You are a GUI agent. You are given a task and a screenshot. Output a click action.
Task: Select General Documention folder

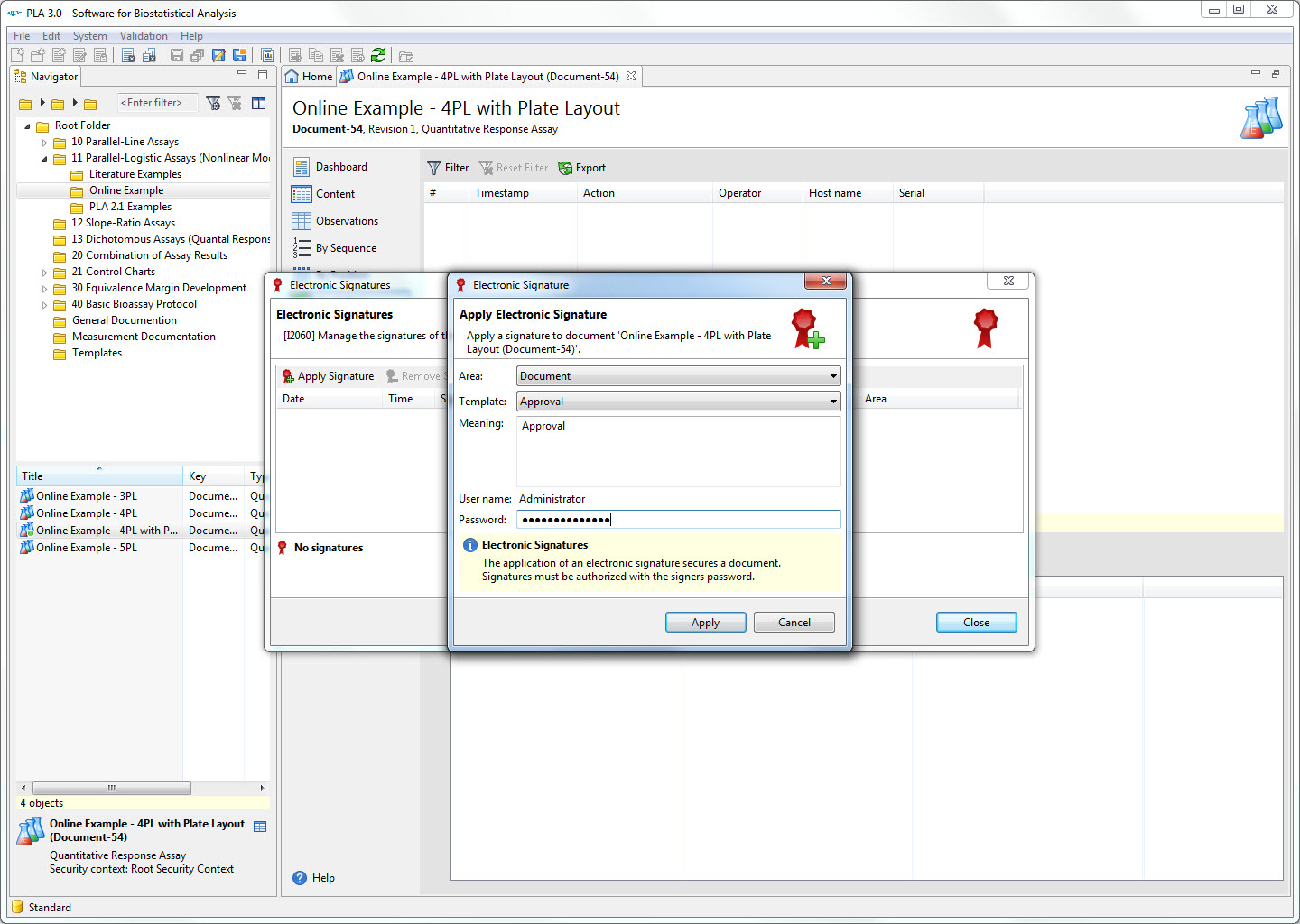124,320
